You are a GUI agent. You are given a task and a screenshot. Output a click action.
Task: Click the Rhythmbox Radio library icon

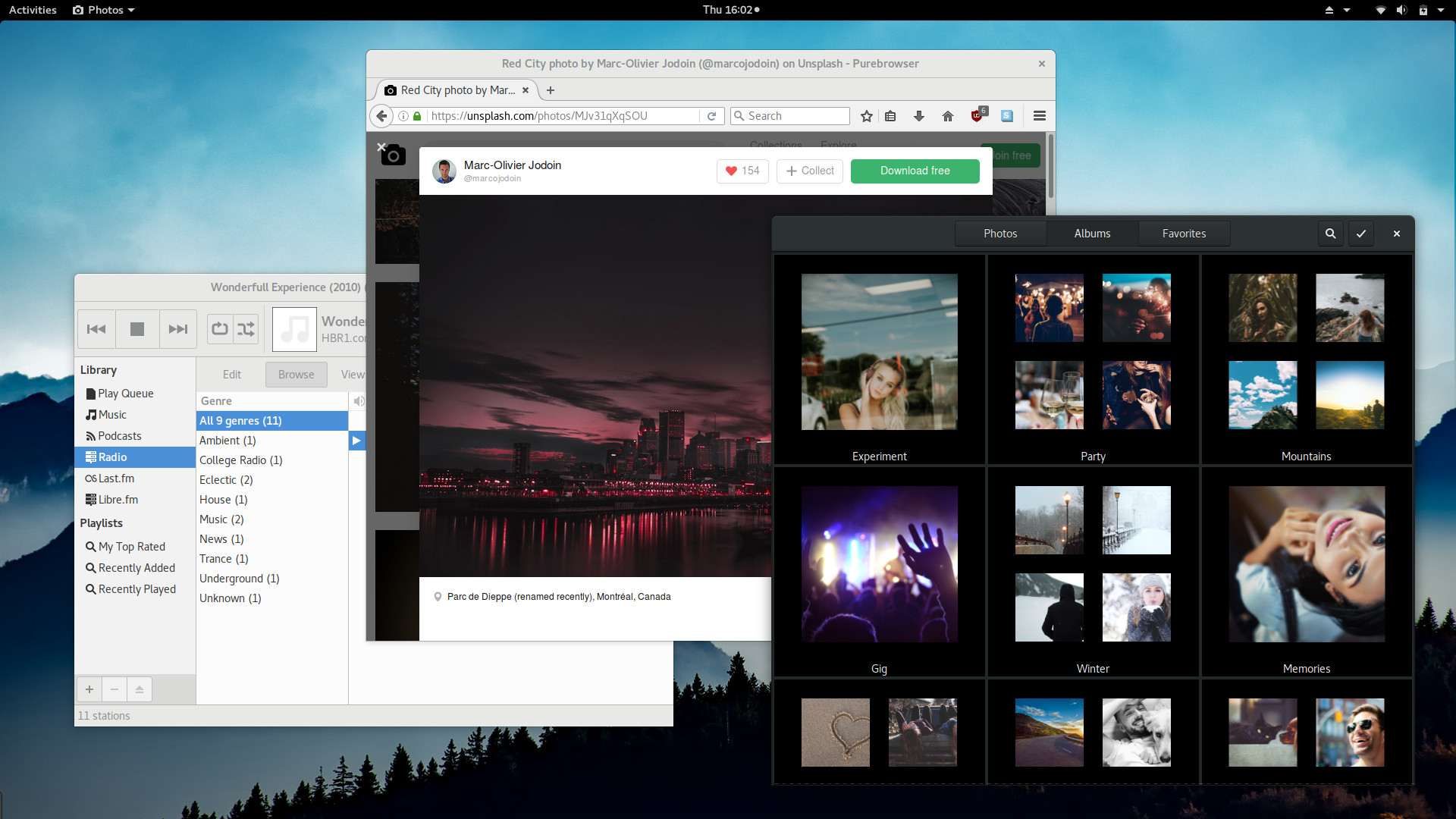(x=91, y=457)
